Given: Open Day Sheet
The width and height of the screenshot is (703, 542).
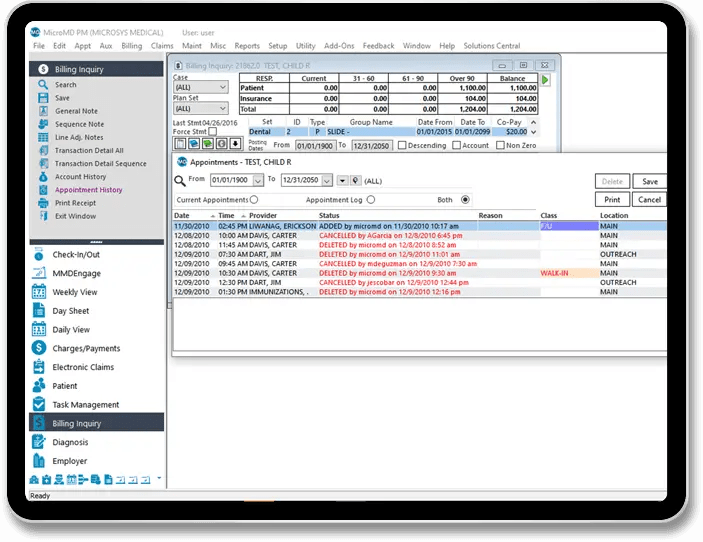Looking at the screenshot, I should [x=70, y=311].
